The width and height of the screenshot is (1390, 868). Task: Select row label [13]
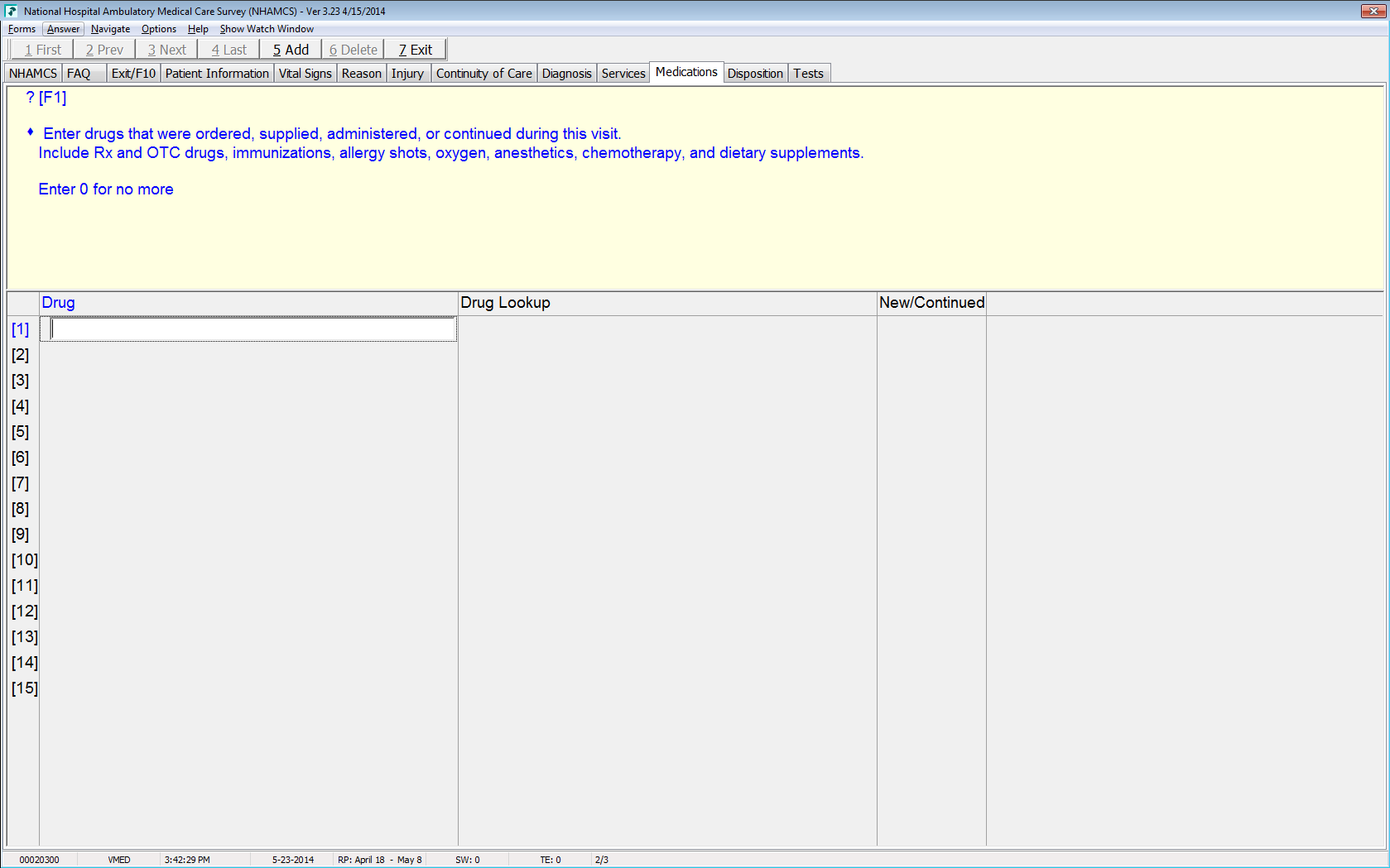click(24, 637)
